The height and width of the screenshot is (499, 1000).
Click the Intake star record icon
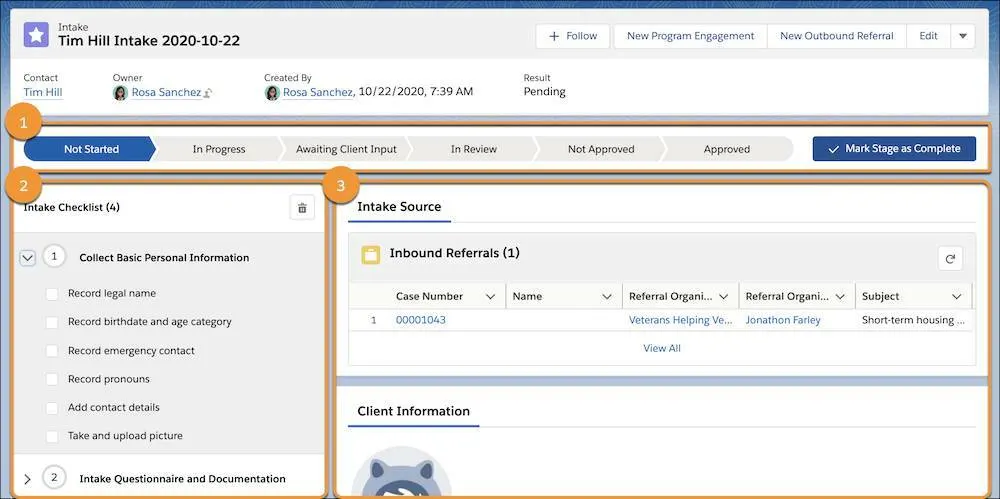point(36,35)
